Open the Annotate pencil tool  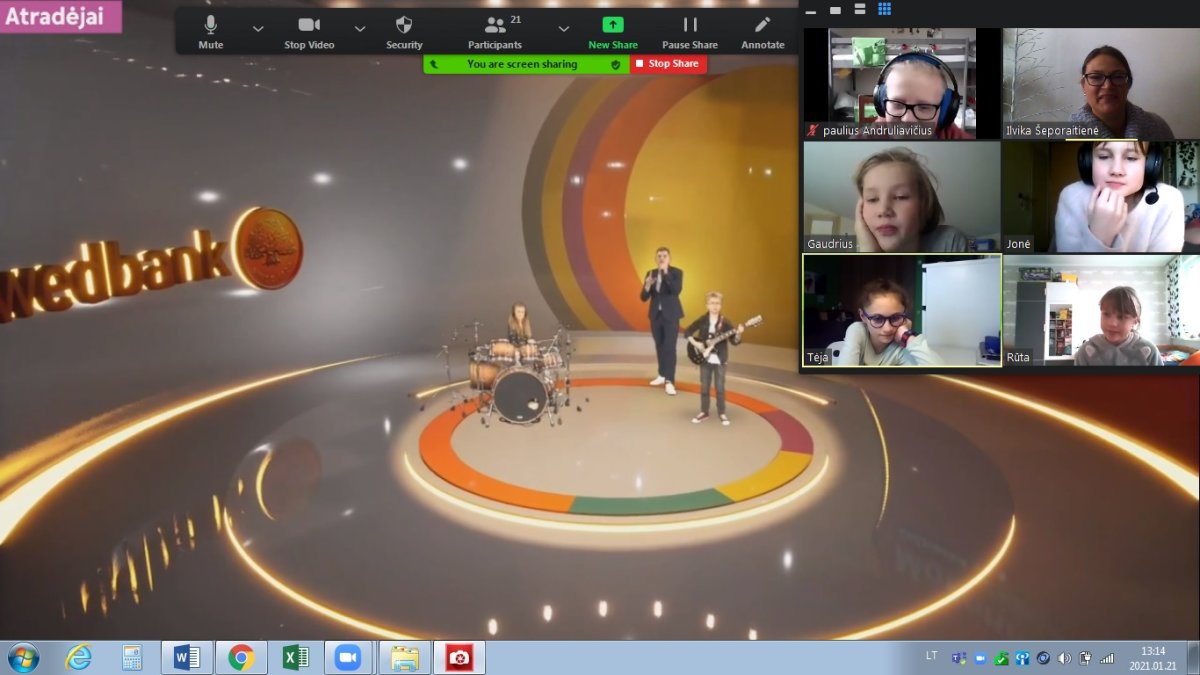click(x=763, y=31)
